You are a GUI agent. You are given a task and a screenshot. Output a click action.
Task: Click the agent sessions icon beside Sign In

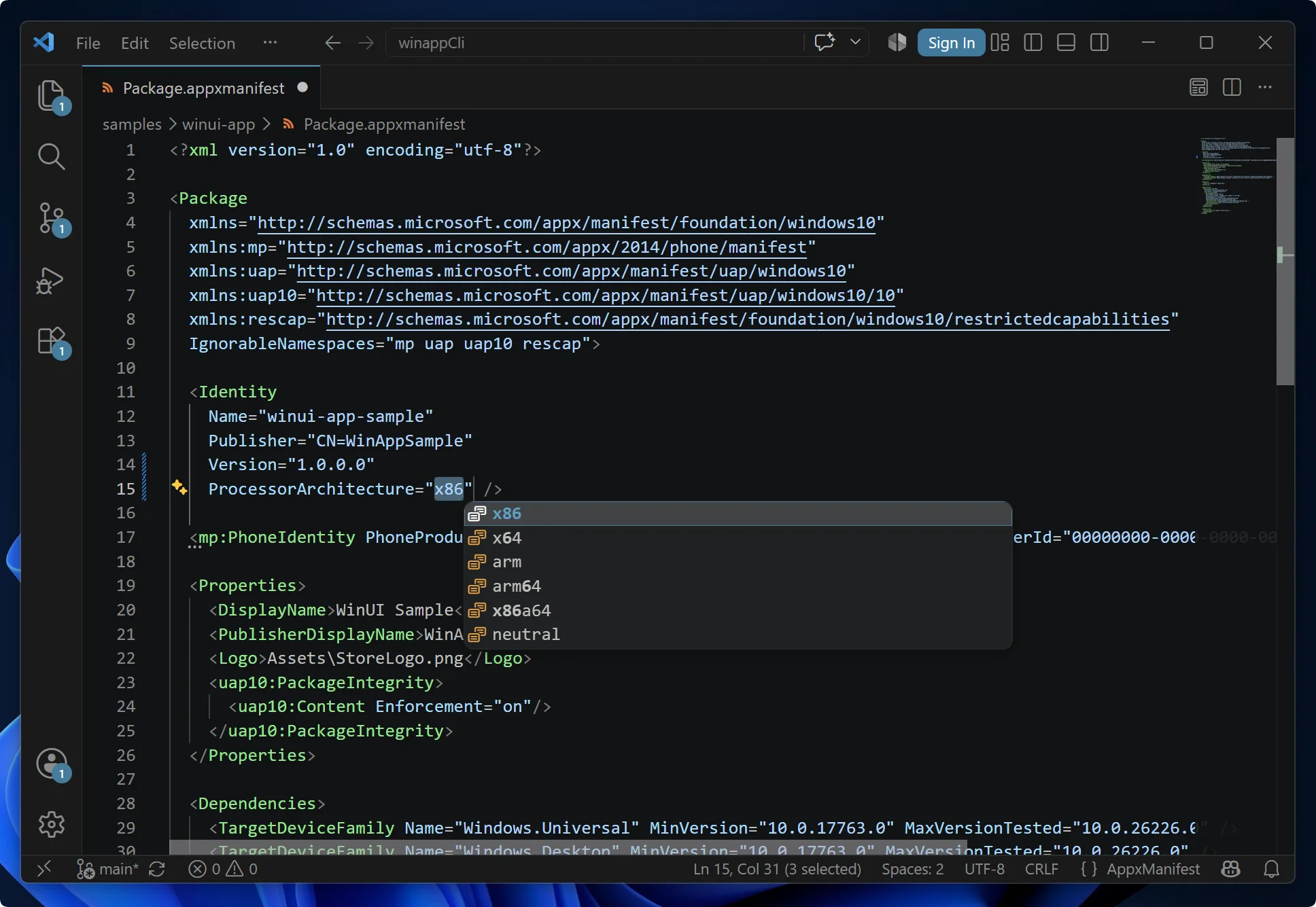[897, 42]
